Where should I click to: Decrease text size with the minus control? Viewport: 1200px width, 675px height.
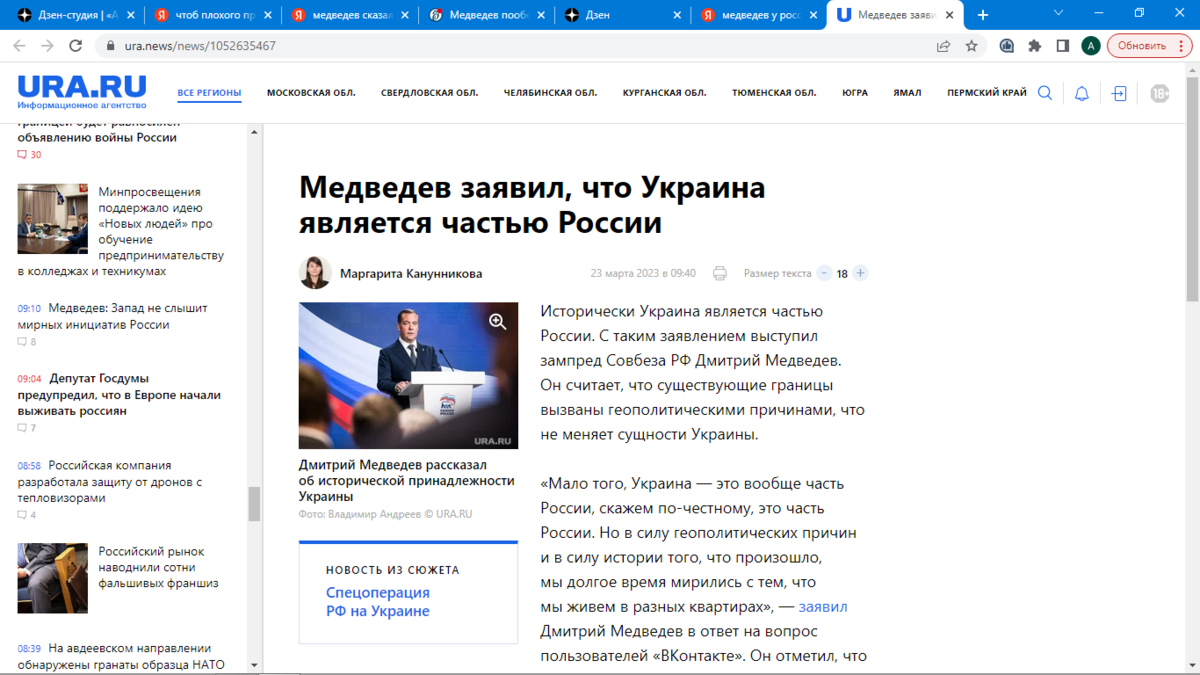click(824, 272)
